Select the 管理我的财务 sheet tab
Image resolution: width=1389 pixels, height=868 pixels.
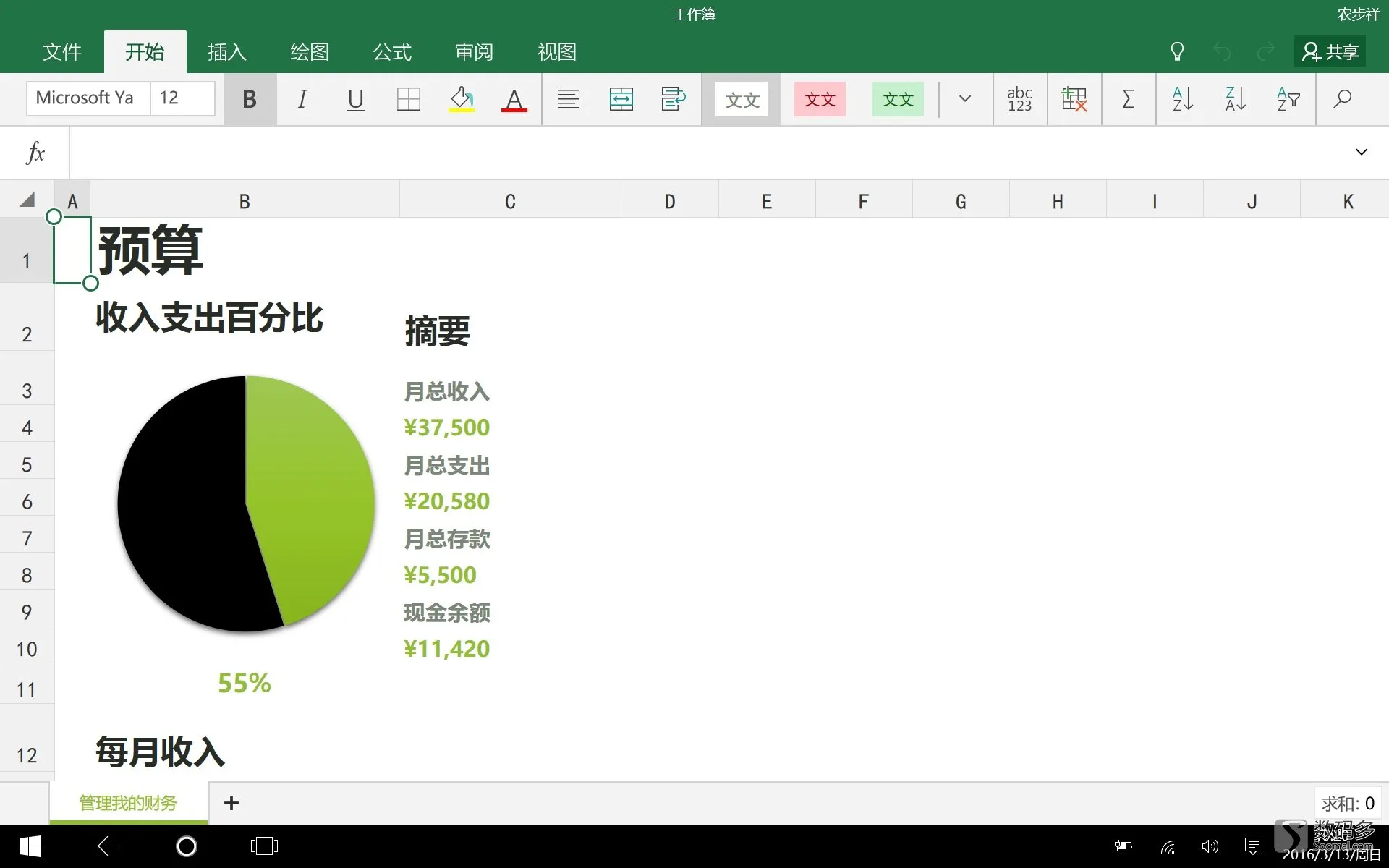(x=128, y=803)
